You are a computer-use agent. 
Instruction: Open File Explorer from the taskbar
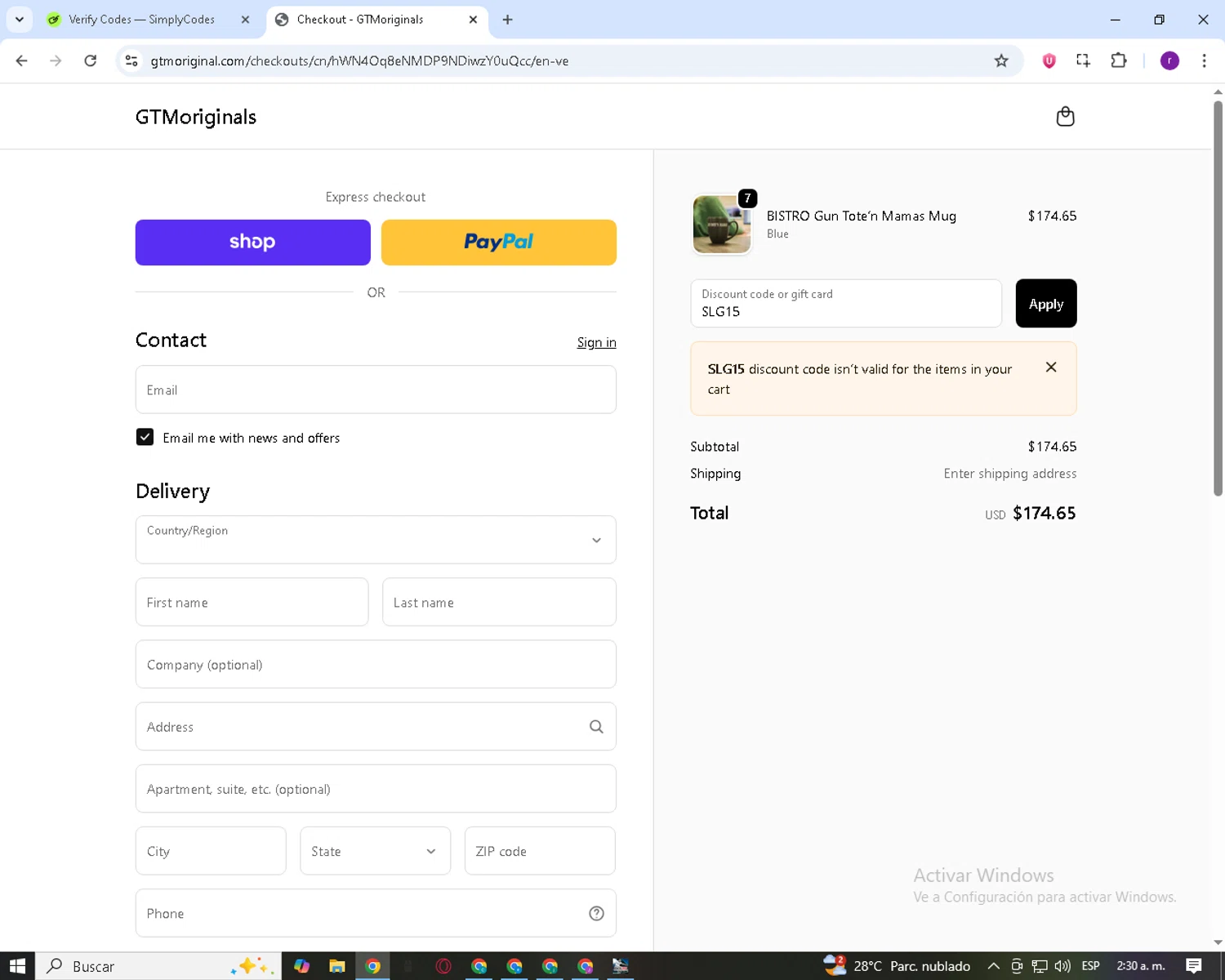coord(336,966)
